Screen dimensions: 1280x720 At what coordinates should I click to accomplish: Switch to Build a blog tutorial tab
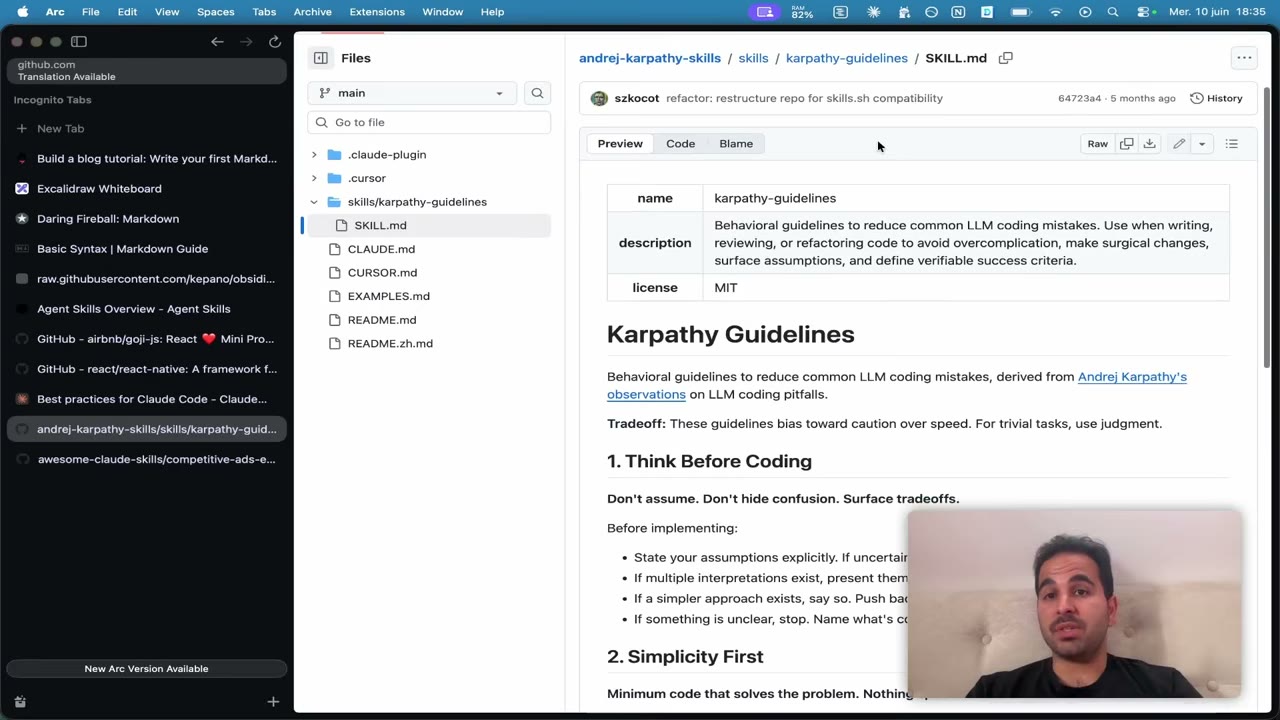(146, 158)
